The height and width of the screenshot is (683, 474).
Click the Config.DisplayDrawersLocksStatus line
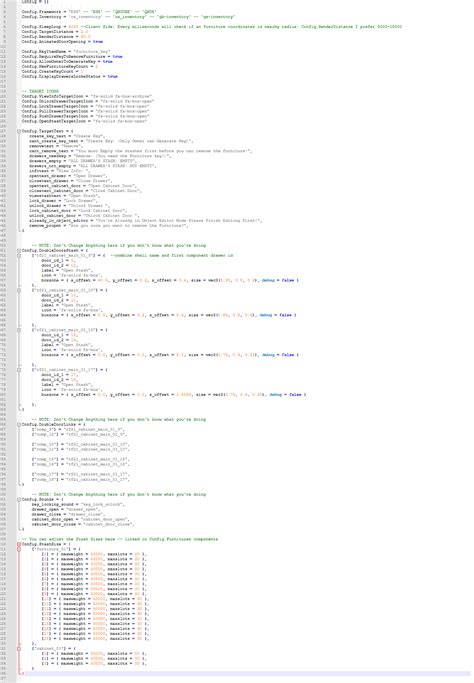pyautogui.click(x=70, y=76)
